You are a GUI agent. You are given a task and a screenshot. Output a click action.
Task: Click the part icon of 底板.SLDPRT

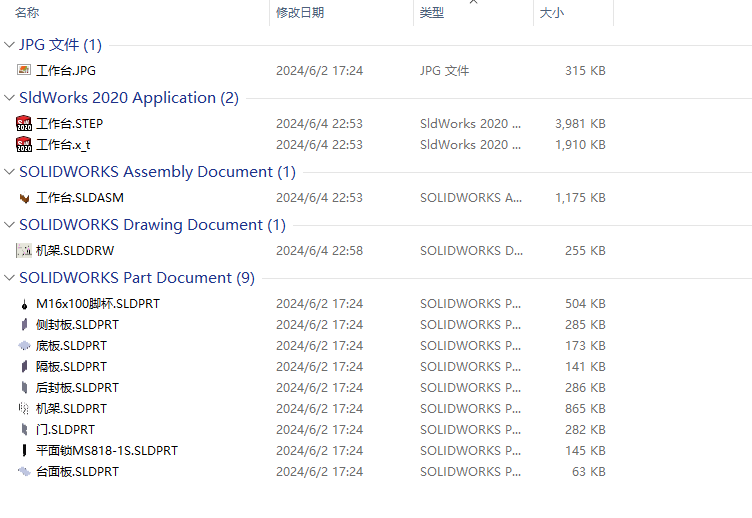[x=24, y=345]
